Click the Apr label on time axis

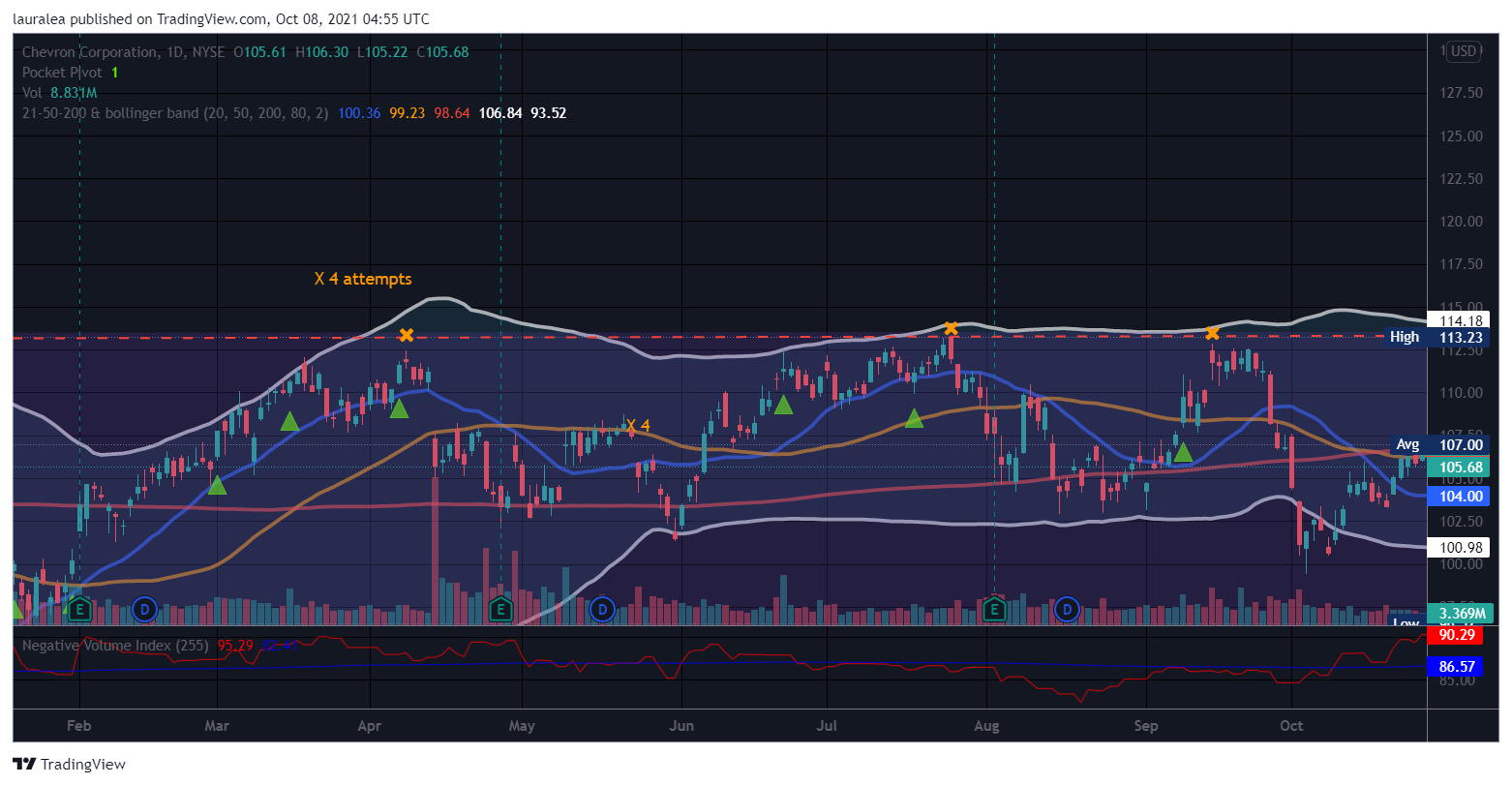click(x=370, y=726)
